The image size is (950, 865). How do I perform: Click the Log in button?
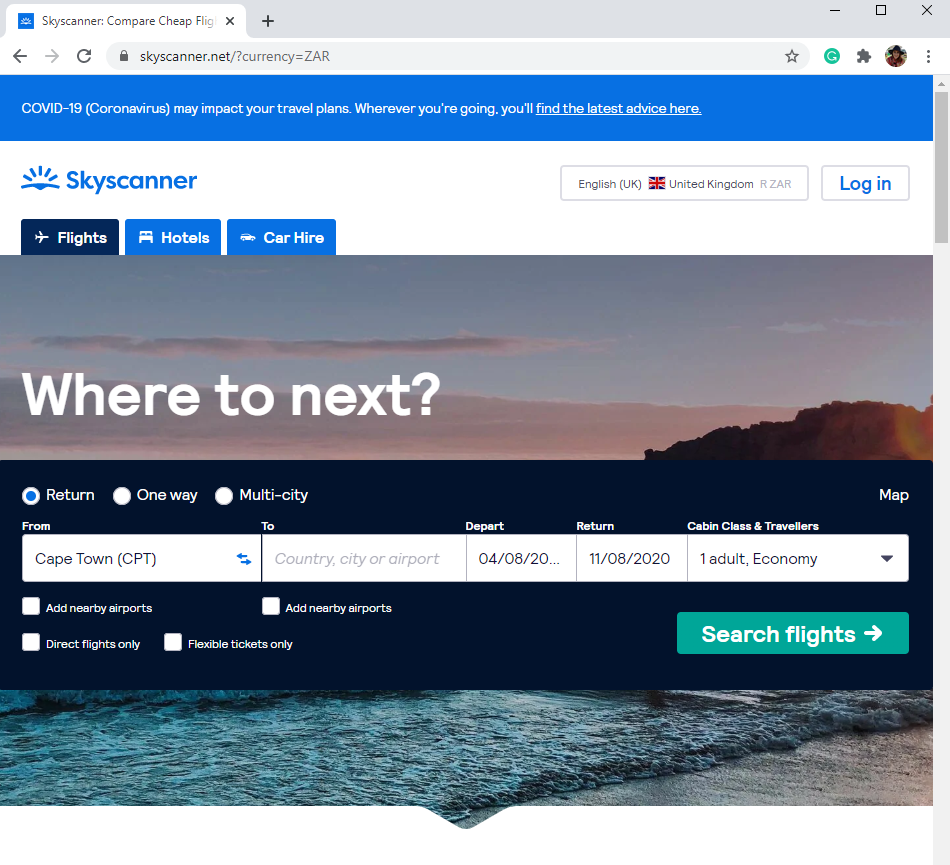[x=865, y=183]
